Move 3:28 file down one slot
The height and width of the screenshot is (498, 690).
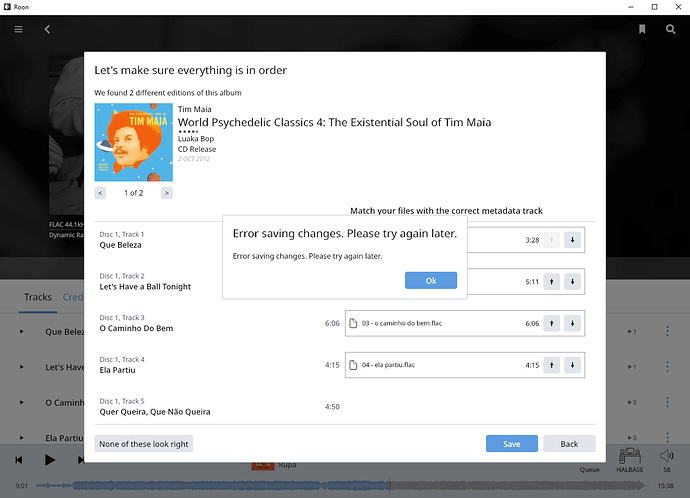tap(572, 240)
